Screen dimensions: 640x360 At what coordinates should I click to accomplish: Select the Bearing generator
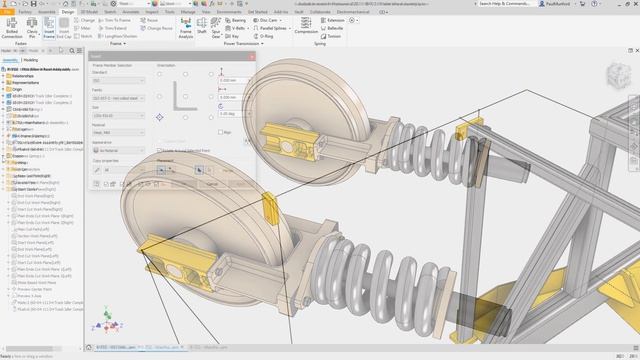236,20
